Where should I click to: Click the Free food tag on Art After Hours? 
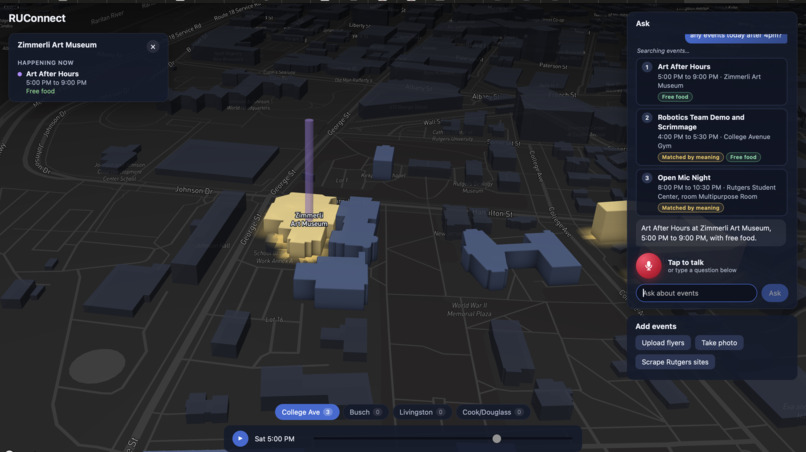[x=675, y=97]
